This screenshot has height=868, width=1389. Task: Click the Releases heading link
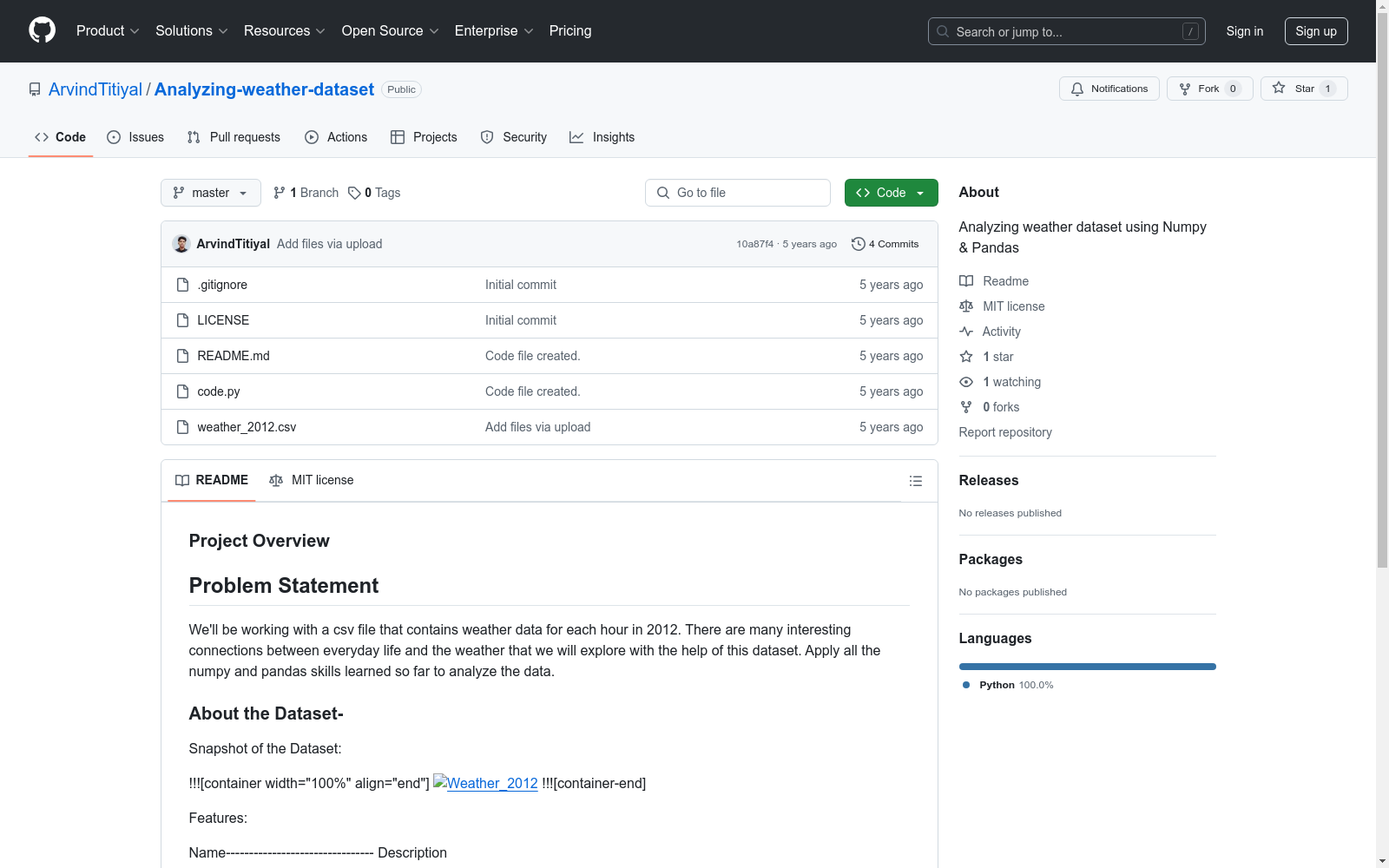pyautogui.click(x=989, y=480)
